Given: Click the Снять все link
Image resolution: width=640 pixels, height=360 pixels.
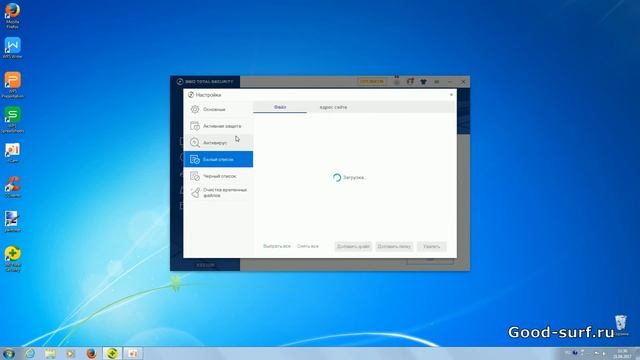Looking at the screenshot, I should click(308, 246).
